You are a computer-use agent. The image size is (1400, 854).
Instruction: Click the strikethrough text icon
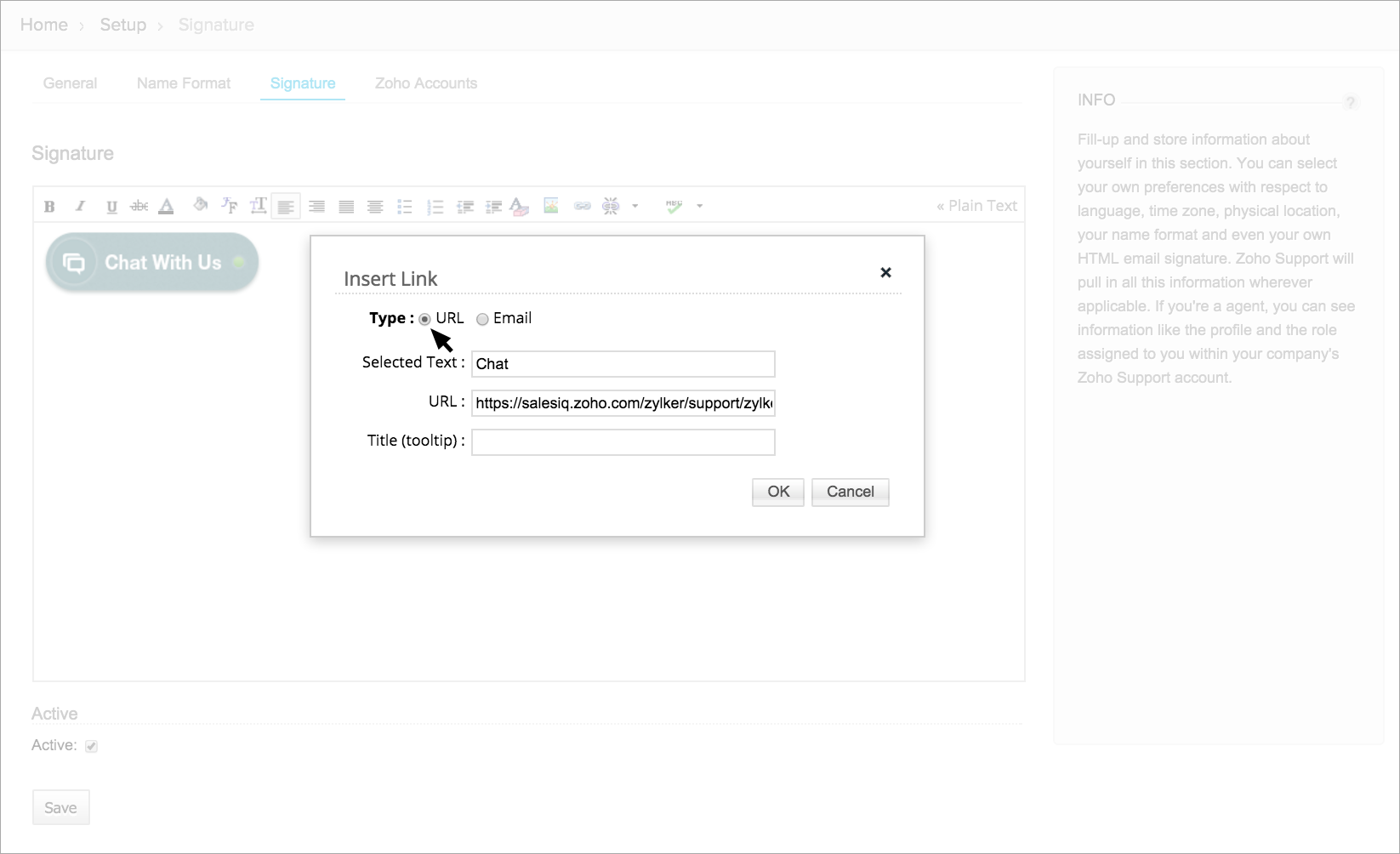(x=139, y=206)
